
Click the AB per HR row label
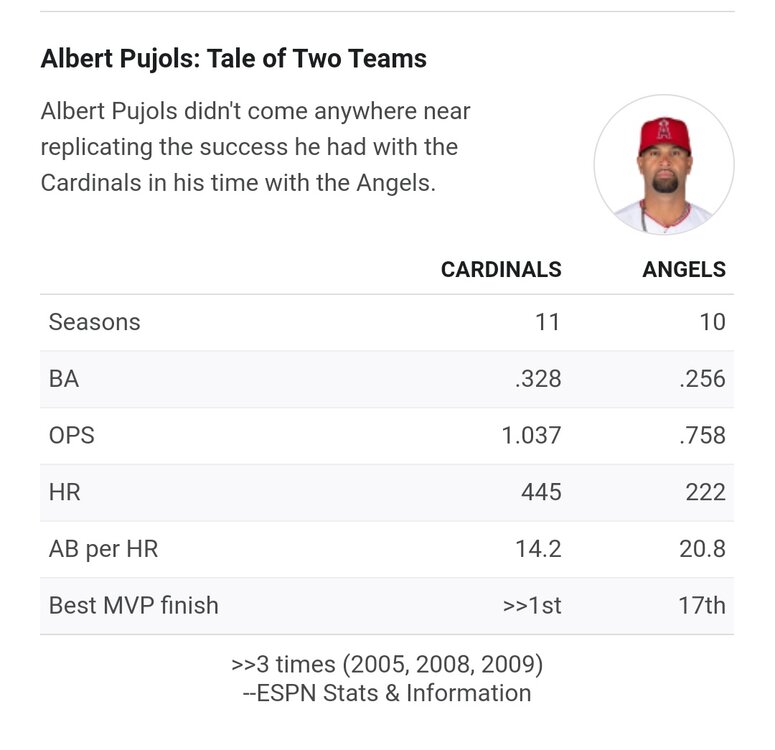pyautogui.click(x=103, y=549)
